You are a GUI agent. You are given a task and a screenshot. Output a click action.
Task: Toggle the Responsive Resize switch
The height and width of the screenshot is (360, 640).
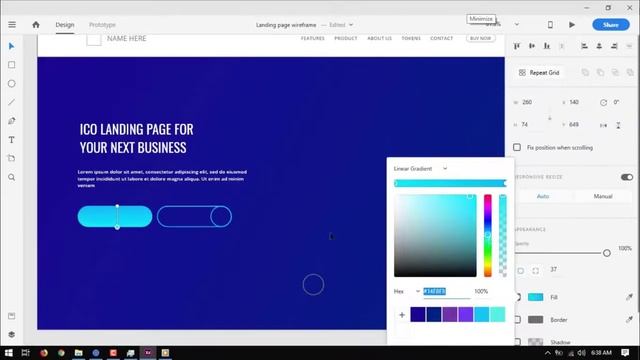[x=627, y=177]
